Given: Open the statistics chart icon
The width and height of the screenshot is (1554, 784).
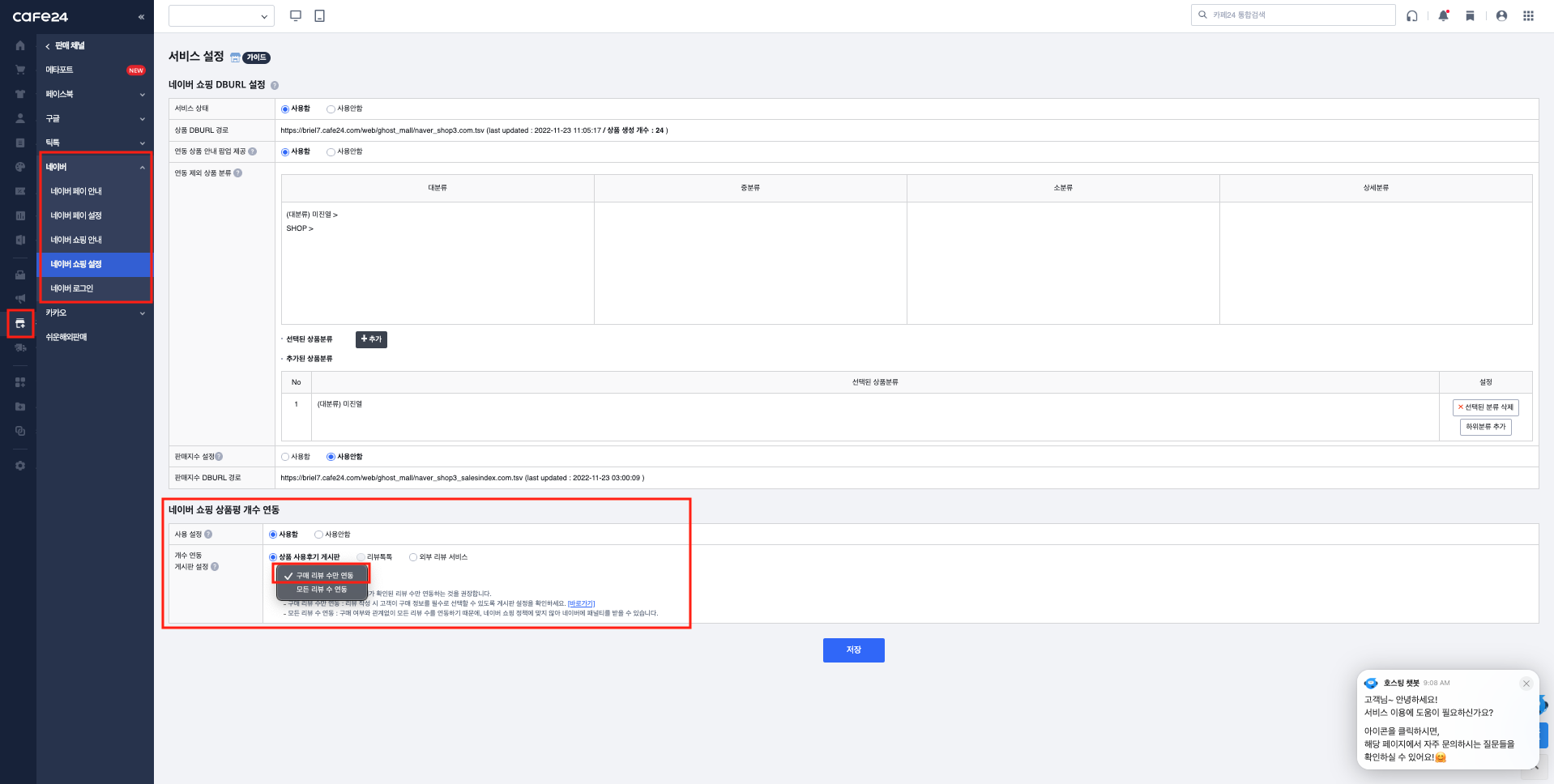Looking at the screenshot, I should click(20, 215).
